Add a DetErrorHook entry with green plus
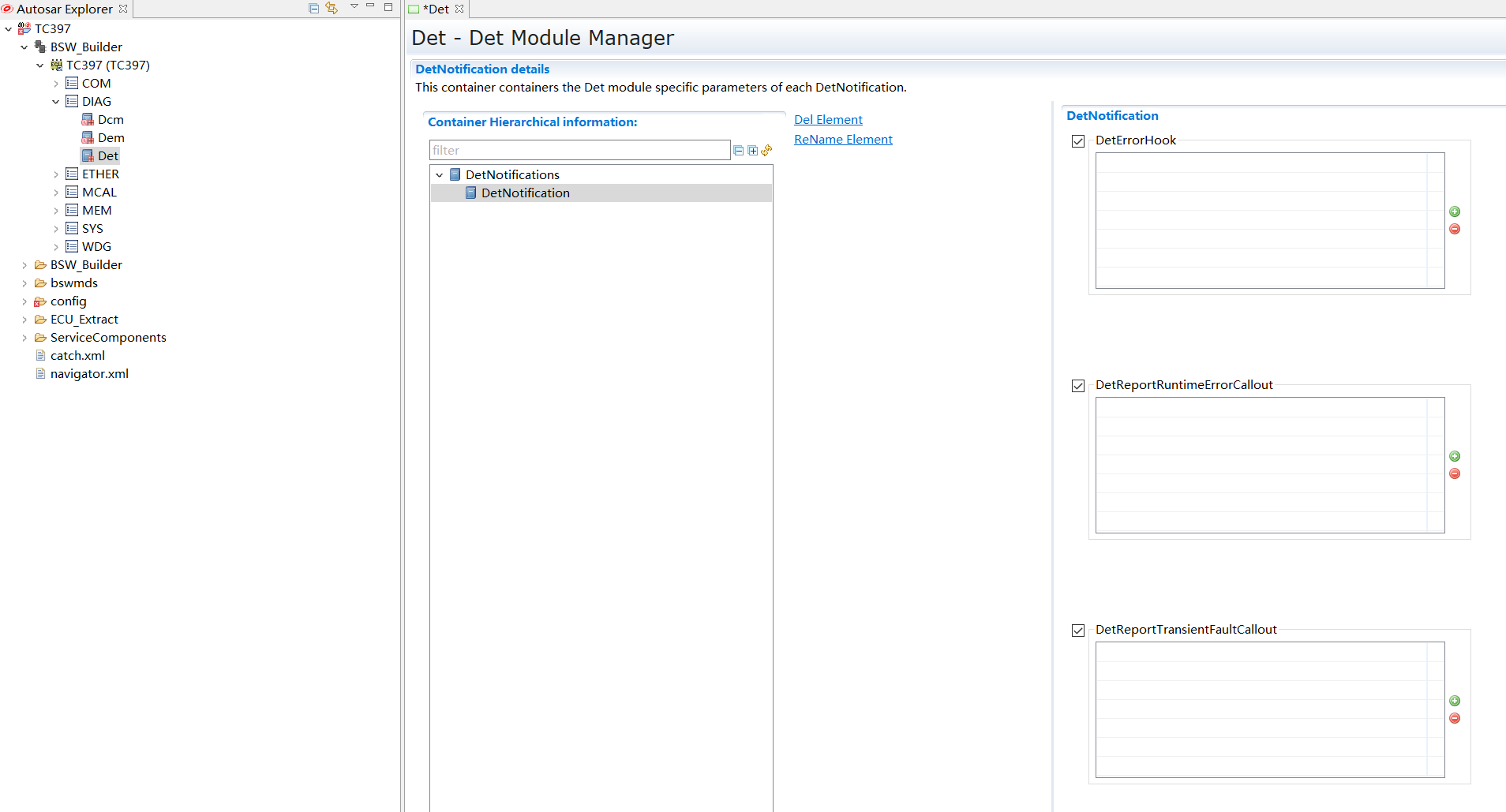 click(1455, 211)
